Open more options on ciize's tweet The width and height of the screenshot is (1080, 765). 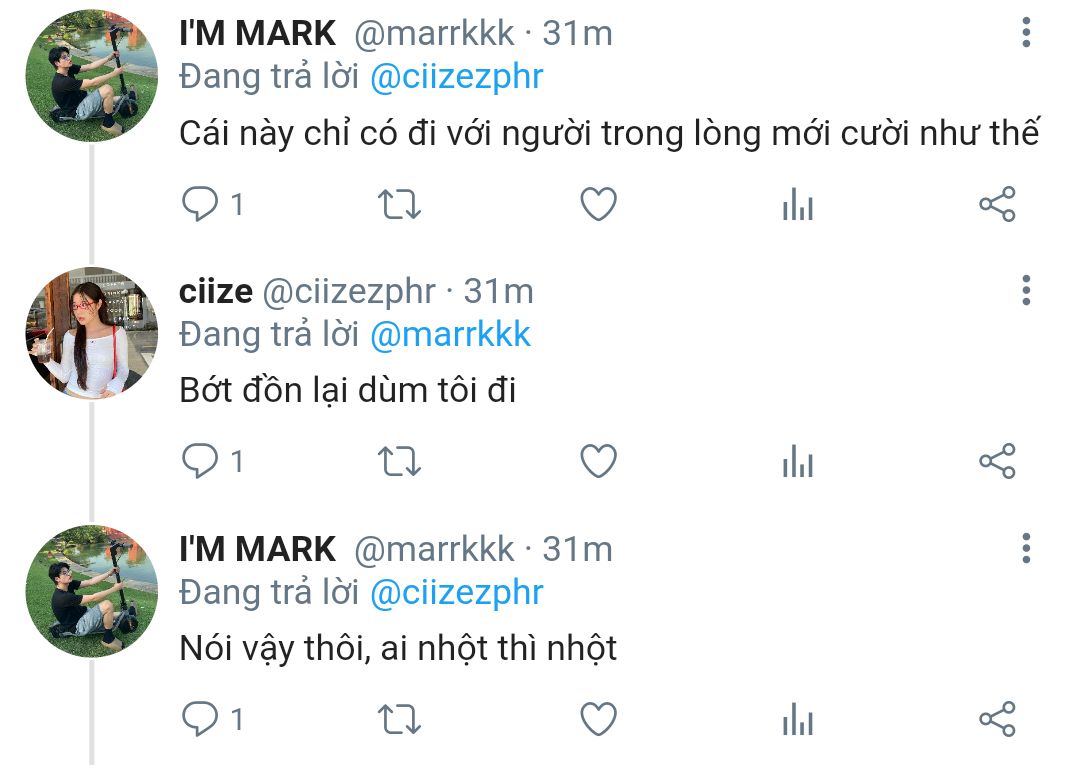[x=1026, y=290]
